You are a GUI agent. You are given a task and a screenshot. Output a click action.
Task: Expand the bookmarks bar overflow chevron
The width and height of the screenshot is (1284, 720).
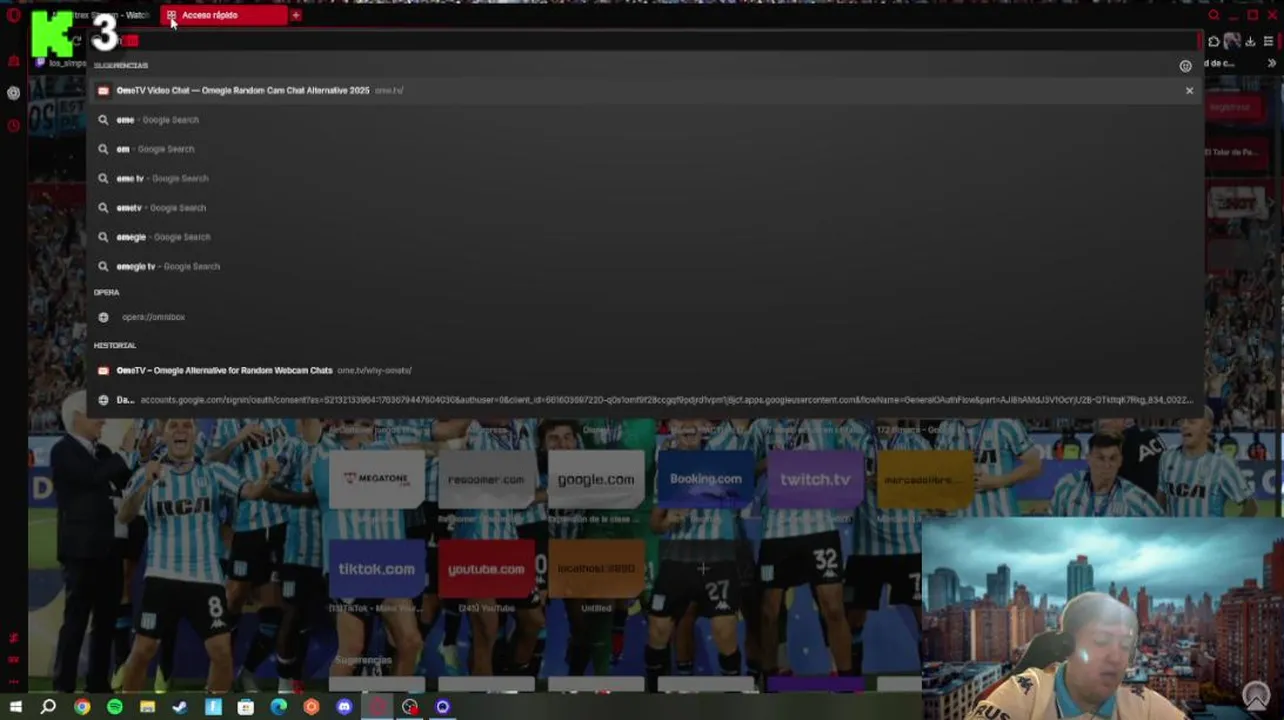pos(1271,63)
